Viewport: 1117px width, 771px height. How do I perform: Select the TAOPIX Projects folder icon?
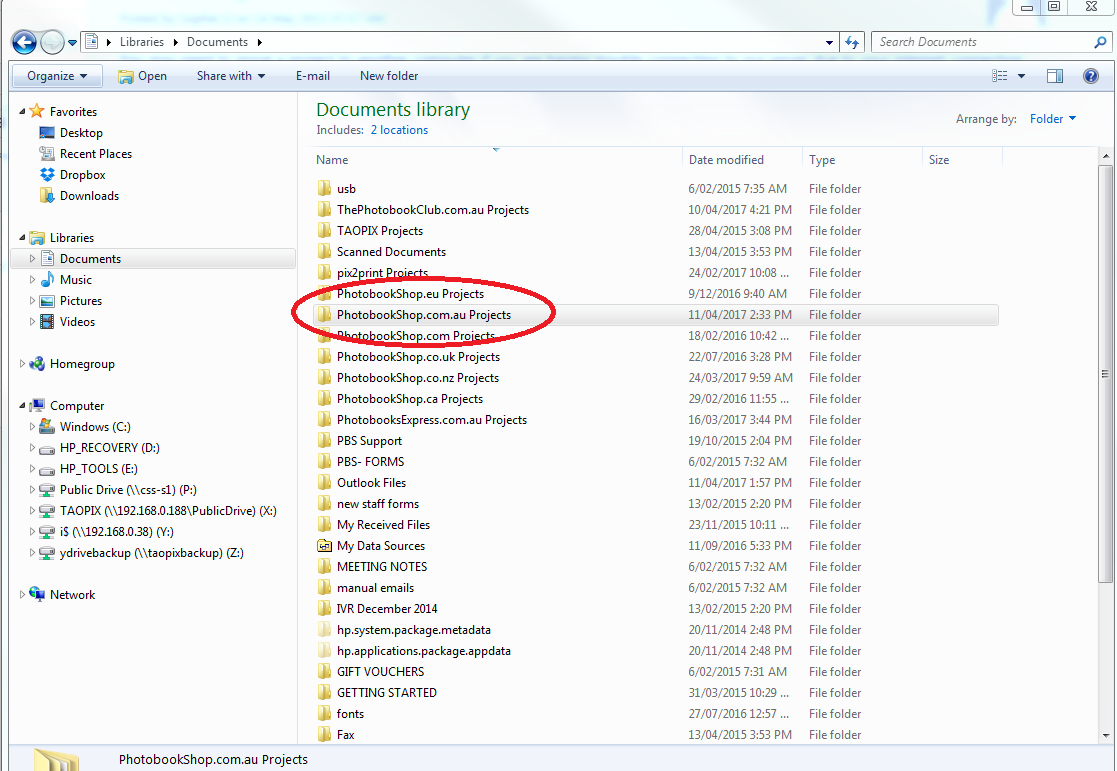point(324,230)
